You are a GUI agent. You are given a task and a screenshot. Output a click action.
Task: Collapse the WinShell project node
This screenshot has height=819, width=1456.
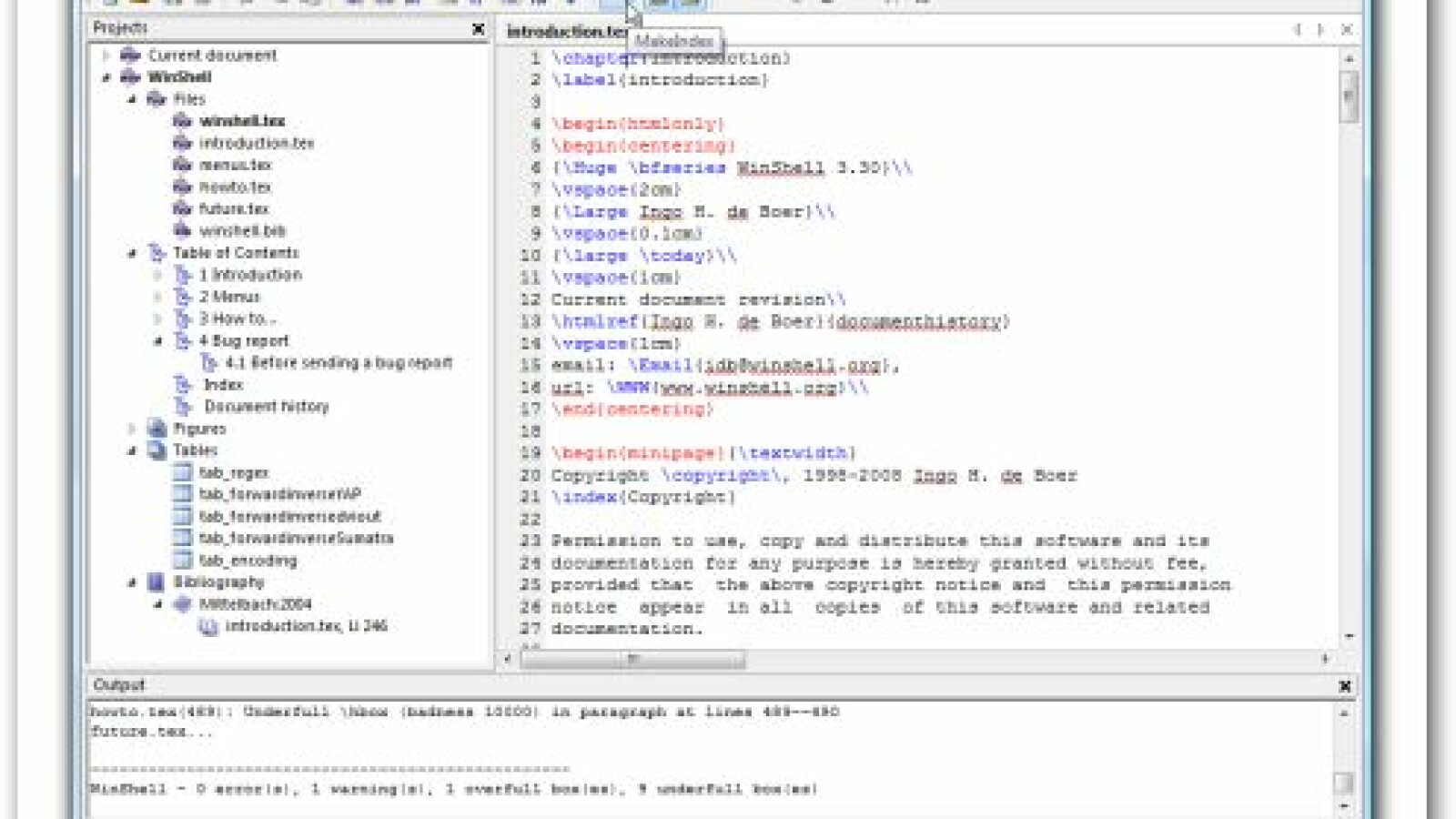coord(106,77)
